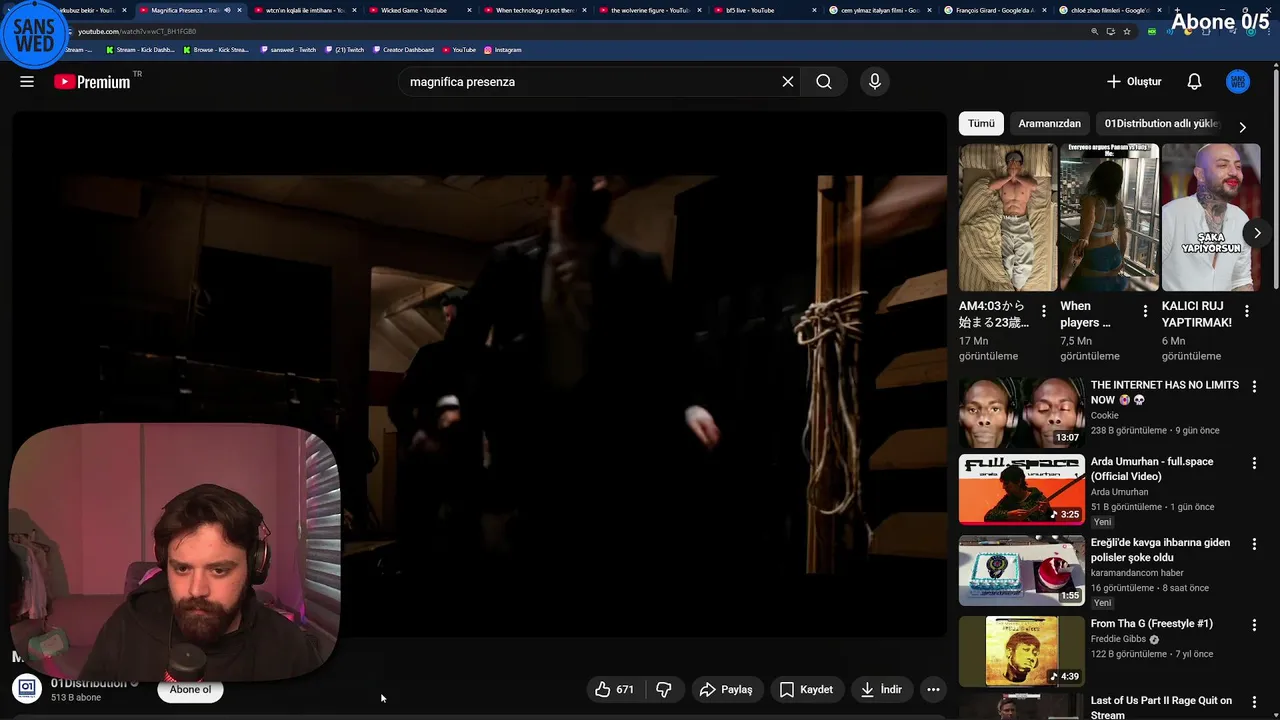Like the video (671 likes)

pyautogui.click(x=615, y=689)
